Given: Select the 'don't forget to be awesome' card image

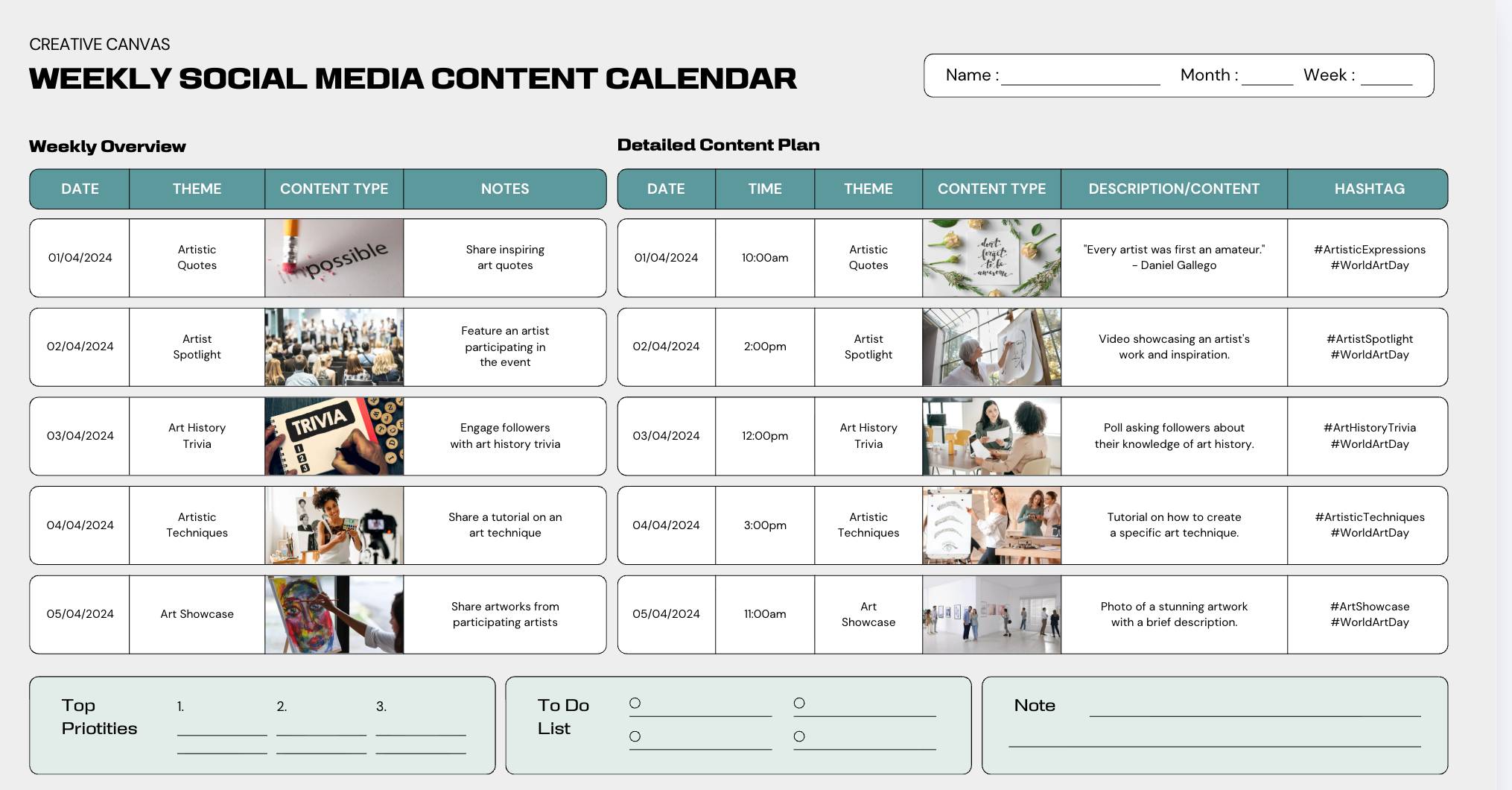Looking at the screenshot, I should coord(991,258).
